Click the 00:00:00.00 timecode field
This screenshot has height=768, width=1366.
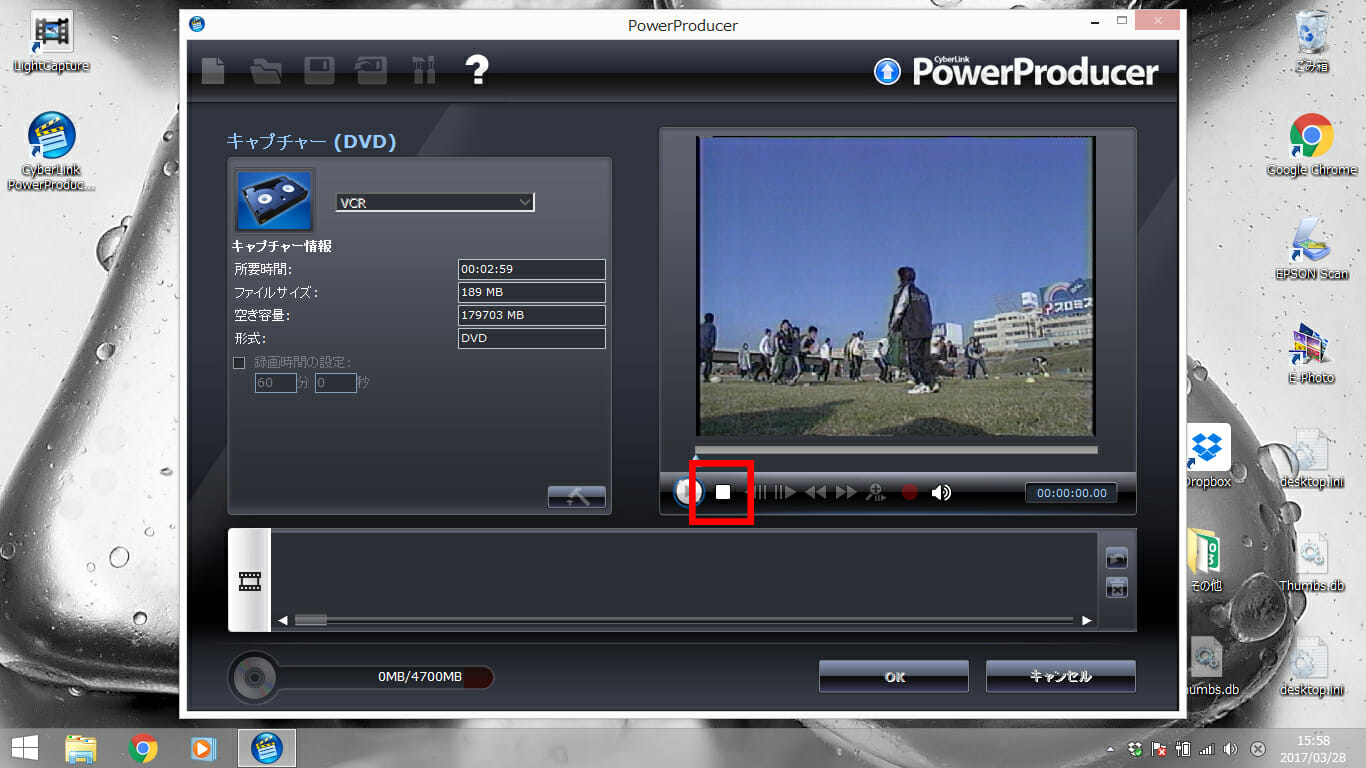(1071, 493)
